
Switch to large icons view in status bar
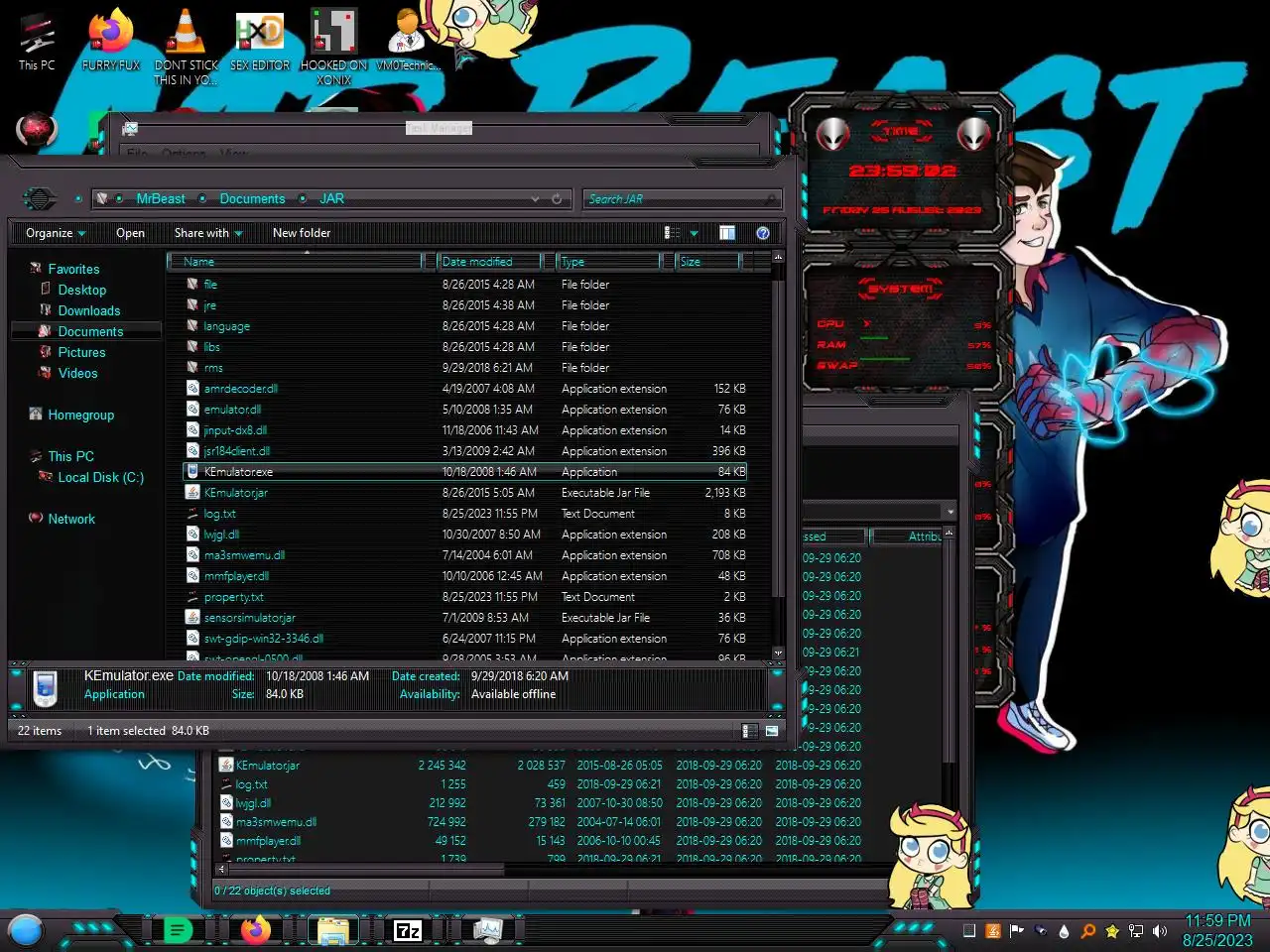coord(771,731)
